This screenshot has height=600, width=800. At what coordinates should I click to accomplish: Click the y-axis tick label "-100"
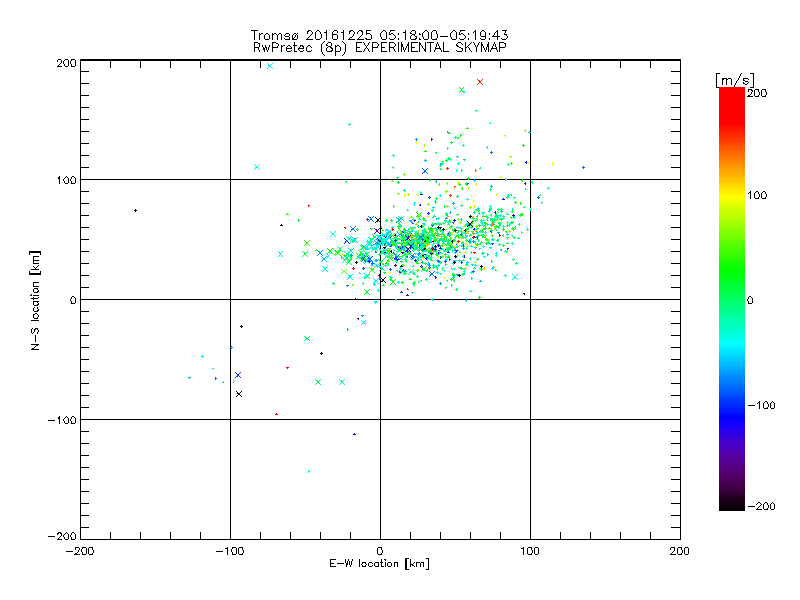coord(62,420)
